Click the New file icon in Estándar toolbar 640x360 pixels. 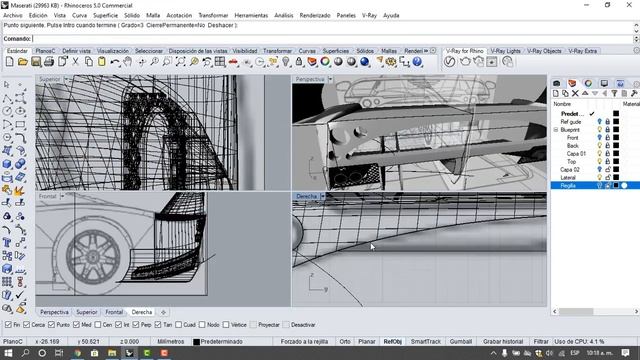click(x=9, y=62)
